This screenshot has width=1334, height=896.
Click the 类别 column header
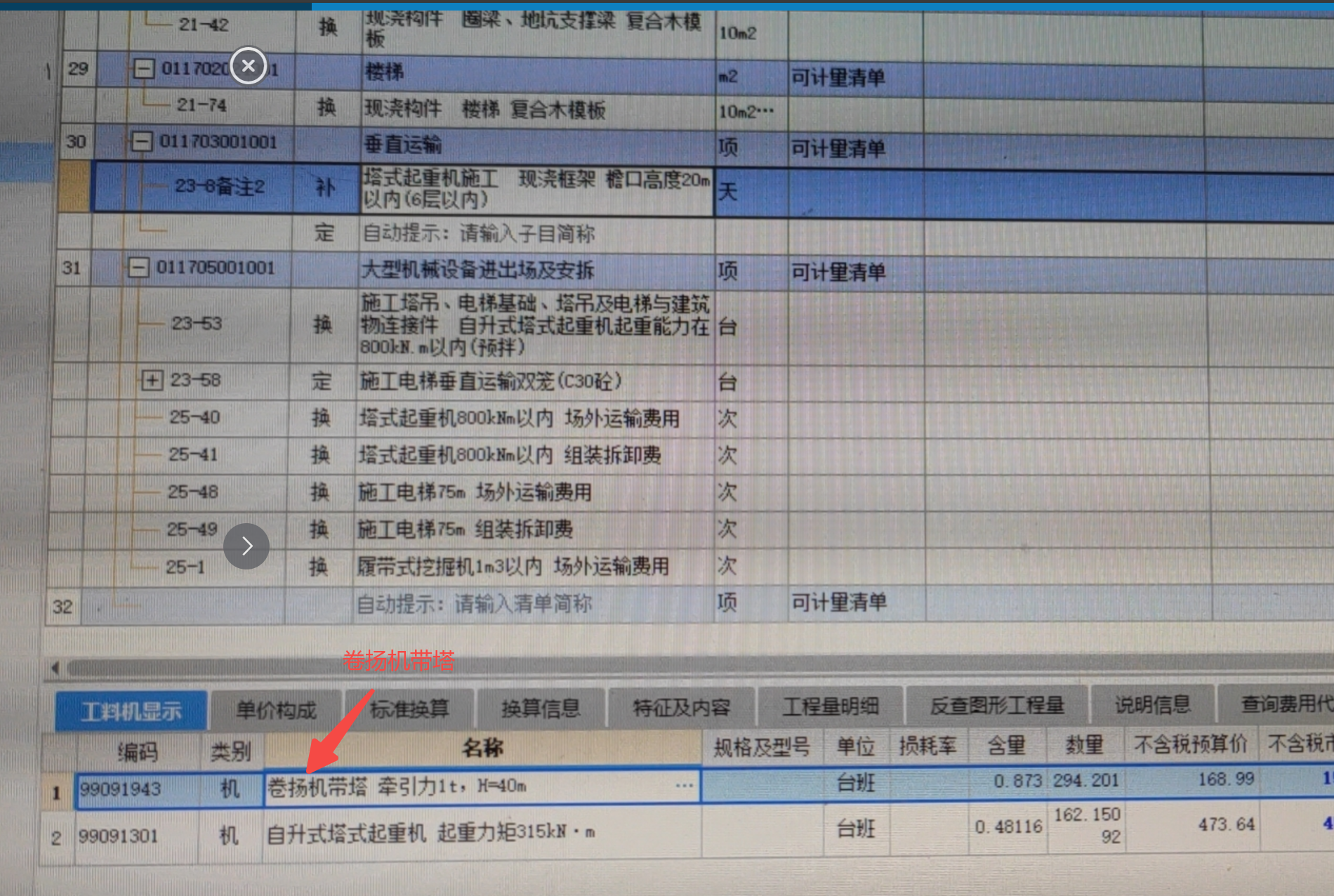coord(231,751)
